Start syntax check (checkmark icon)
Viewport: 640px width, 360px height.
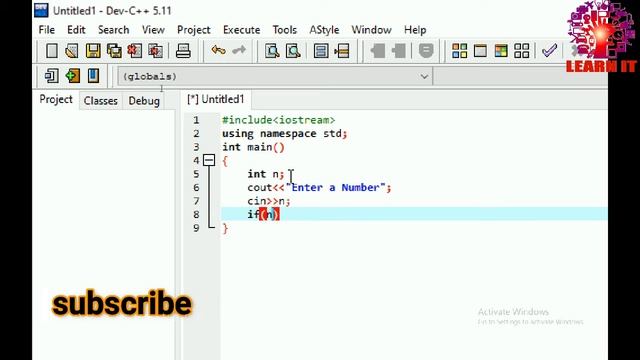tap(549, 51)
